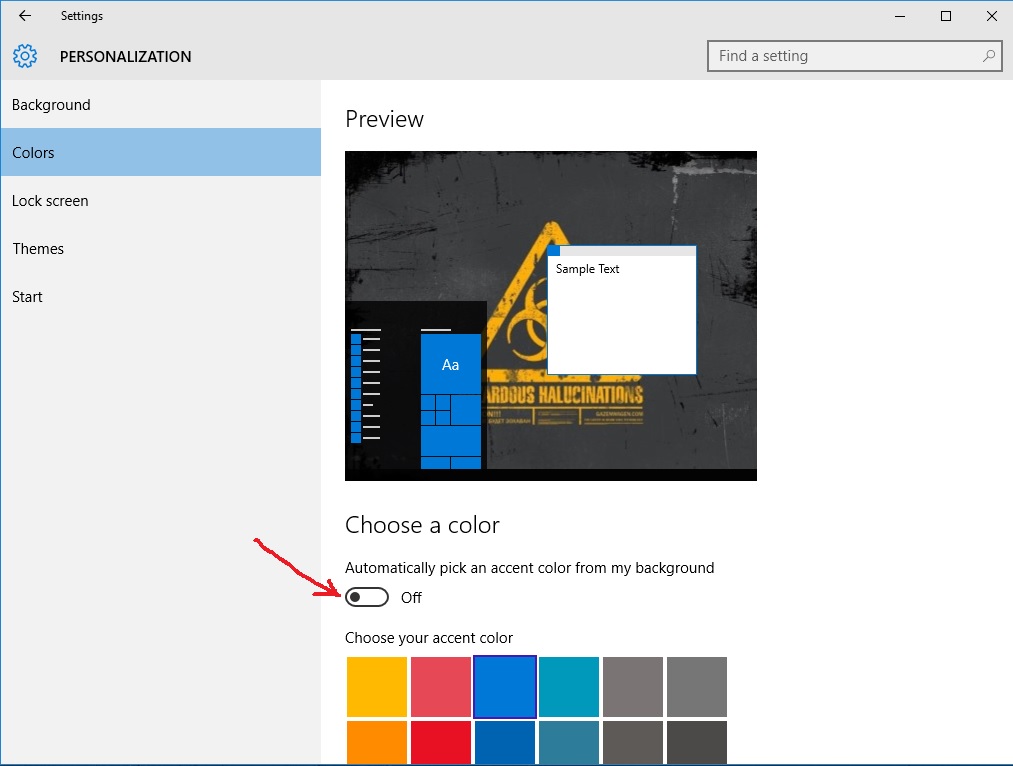Pick the orange accent color
This screenshot has width=1013, height=766.
(x=377, y=743)
